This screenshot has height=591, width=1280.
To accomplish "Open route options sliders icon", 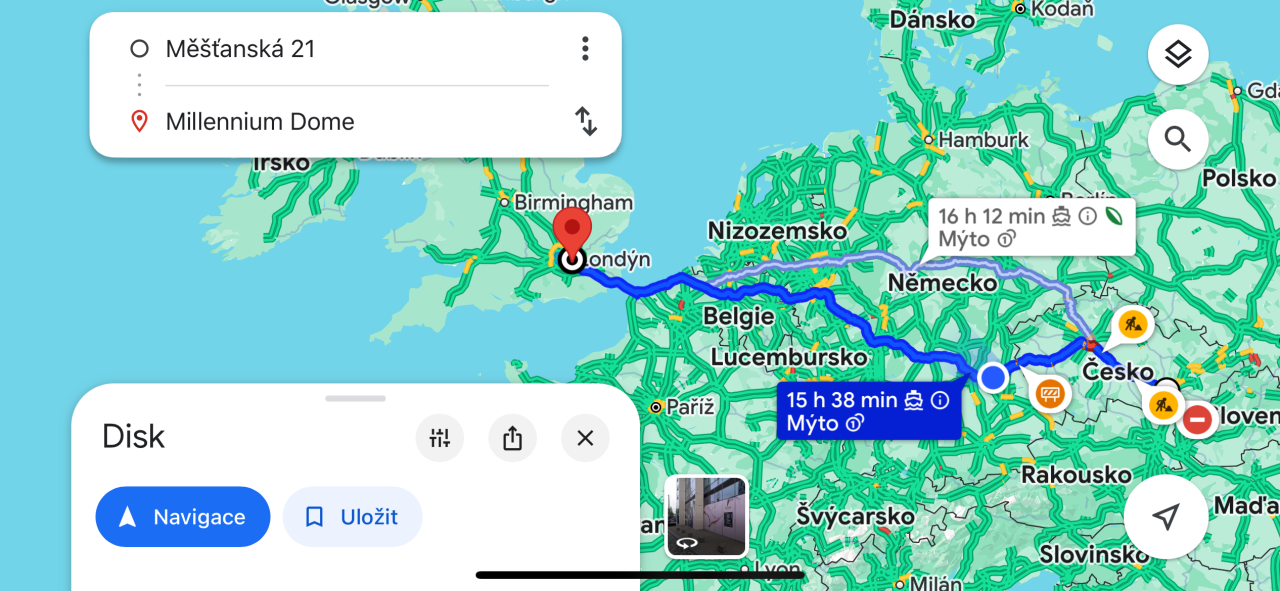I will tap(440, 438).
